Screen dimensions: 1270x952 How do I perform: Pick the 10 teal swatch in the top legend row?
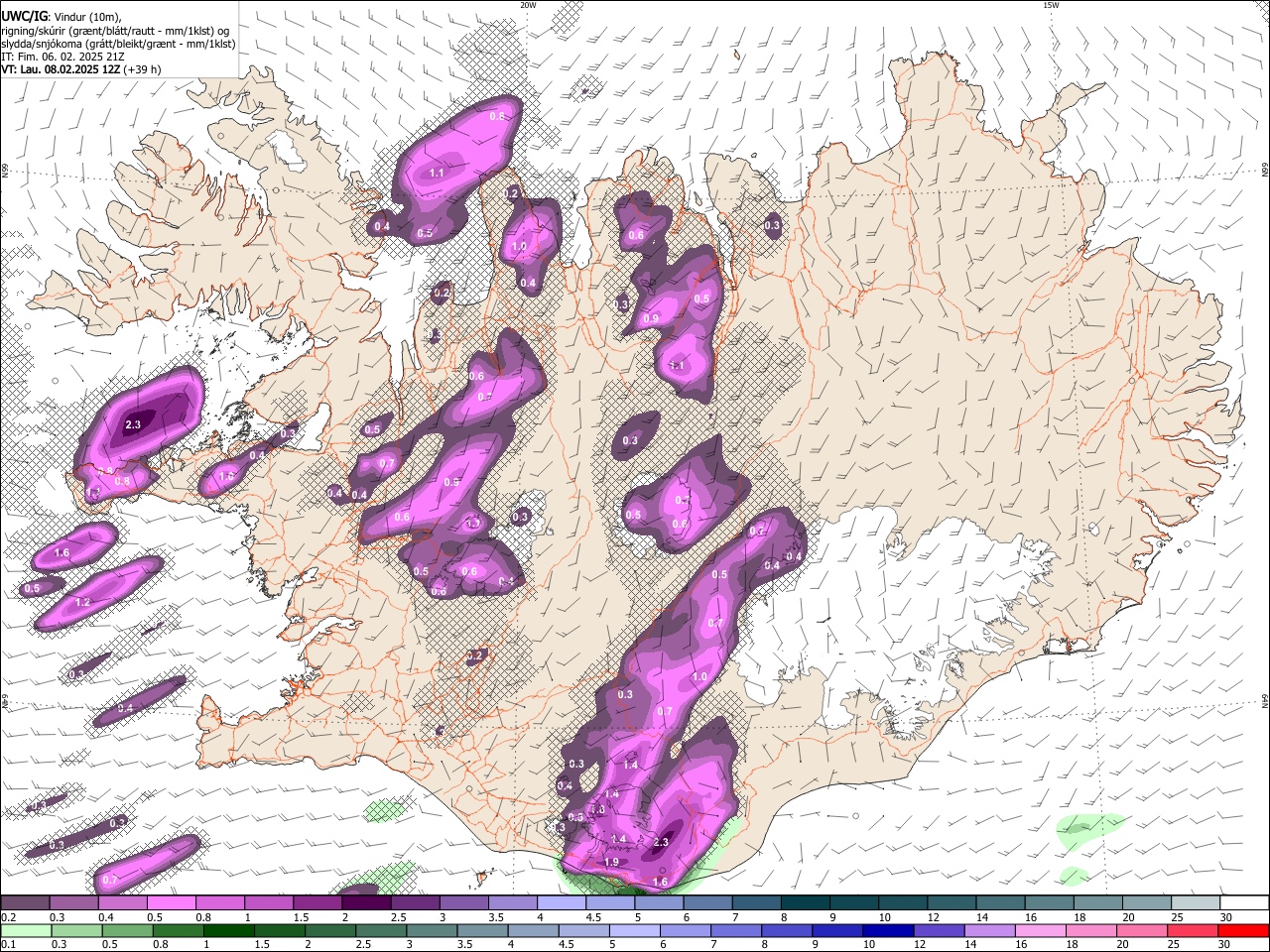point(903,902)
